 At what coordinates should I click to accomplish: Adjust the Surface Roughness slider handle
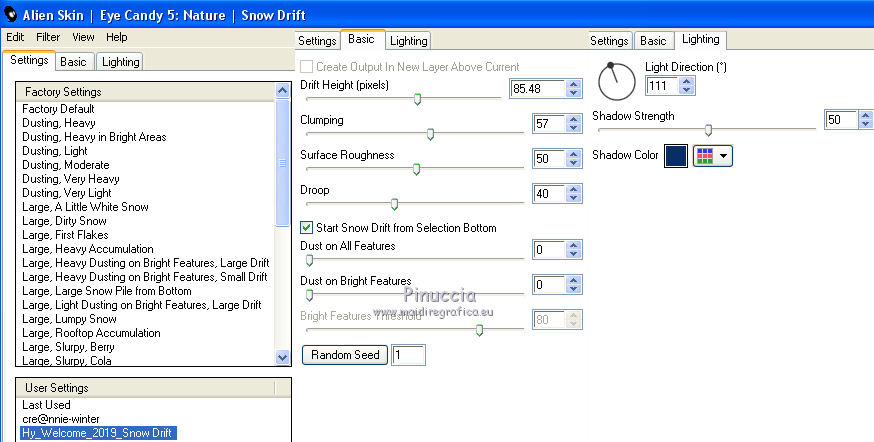(x=416, y=169)
